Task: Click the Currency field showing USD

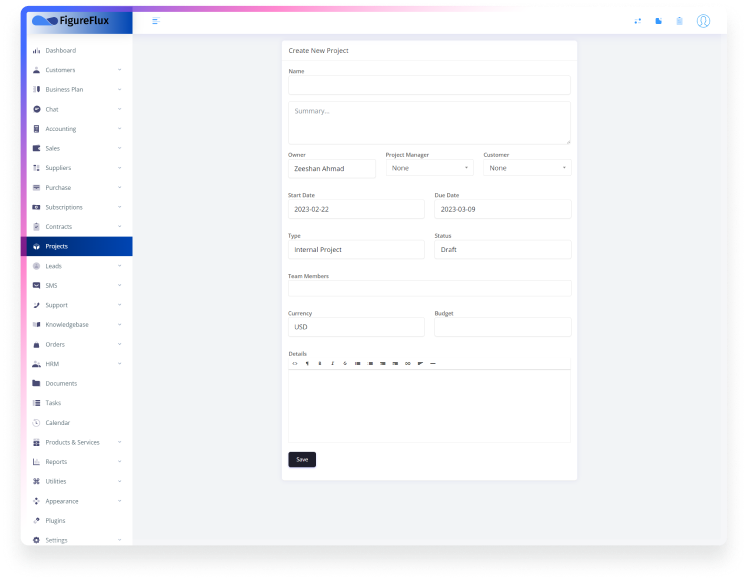Action: tap(356, 327)
